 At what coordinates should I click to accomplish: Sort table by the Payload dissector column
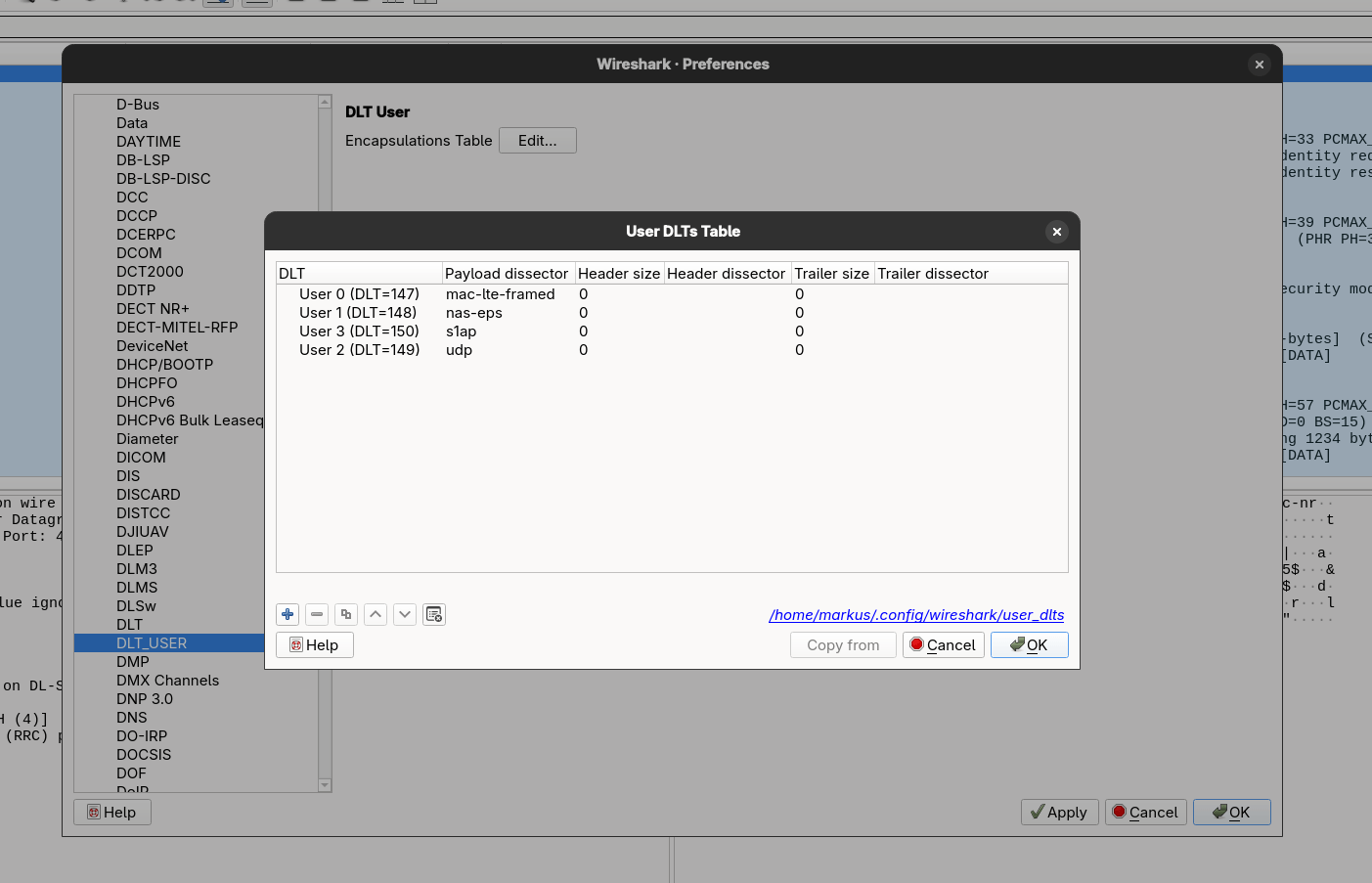click(507, 273)
